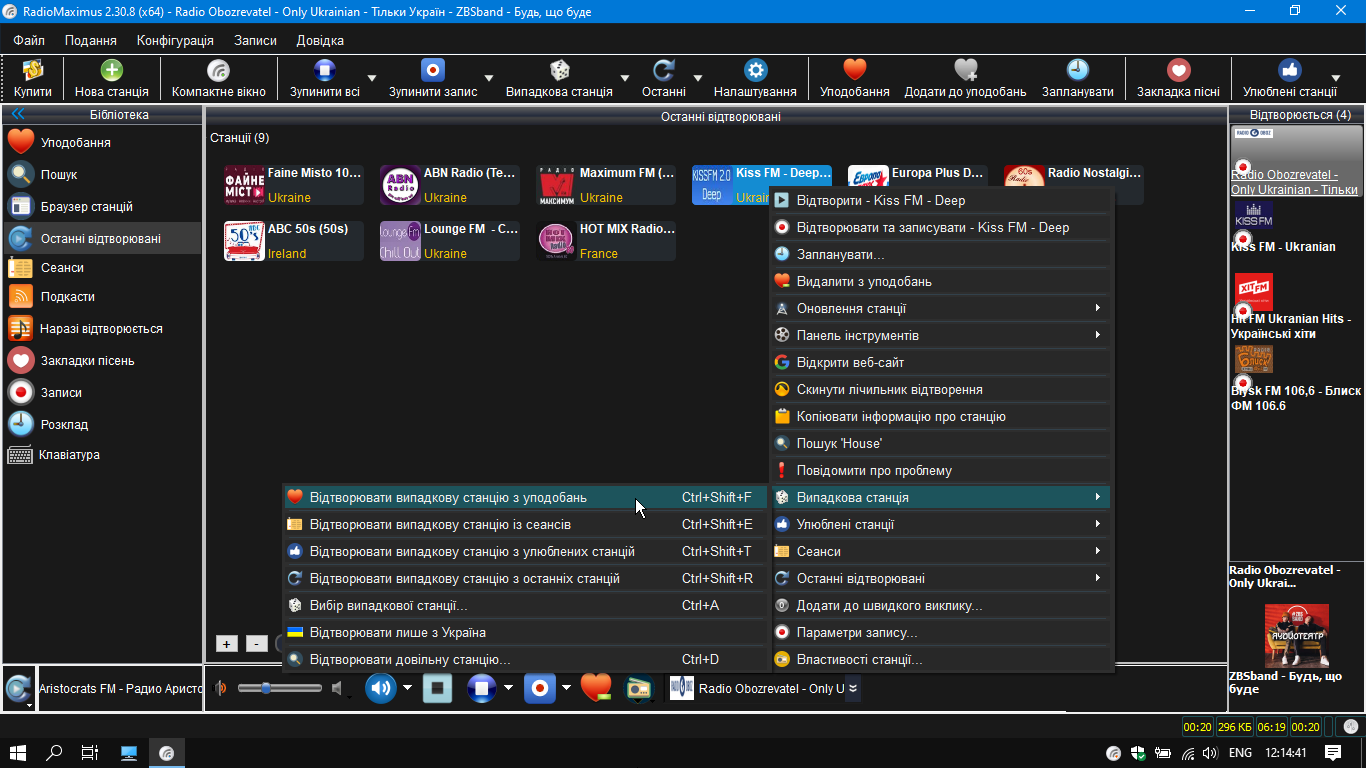Toggle Відтворювати лише з Україна option
The image size is (1366, 768).
(525, 632)
